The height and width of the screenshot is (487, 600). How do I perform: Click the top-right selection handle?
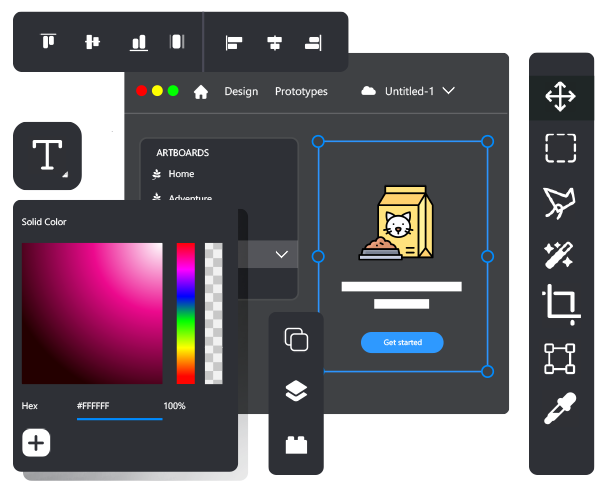click(x=488, y=142)
